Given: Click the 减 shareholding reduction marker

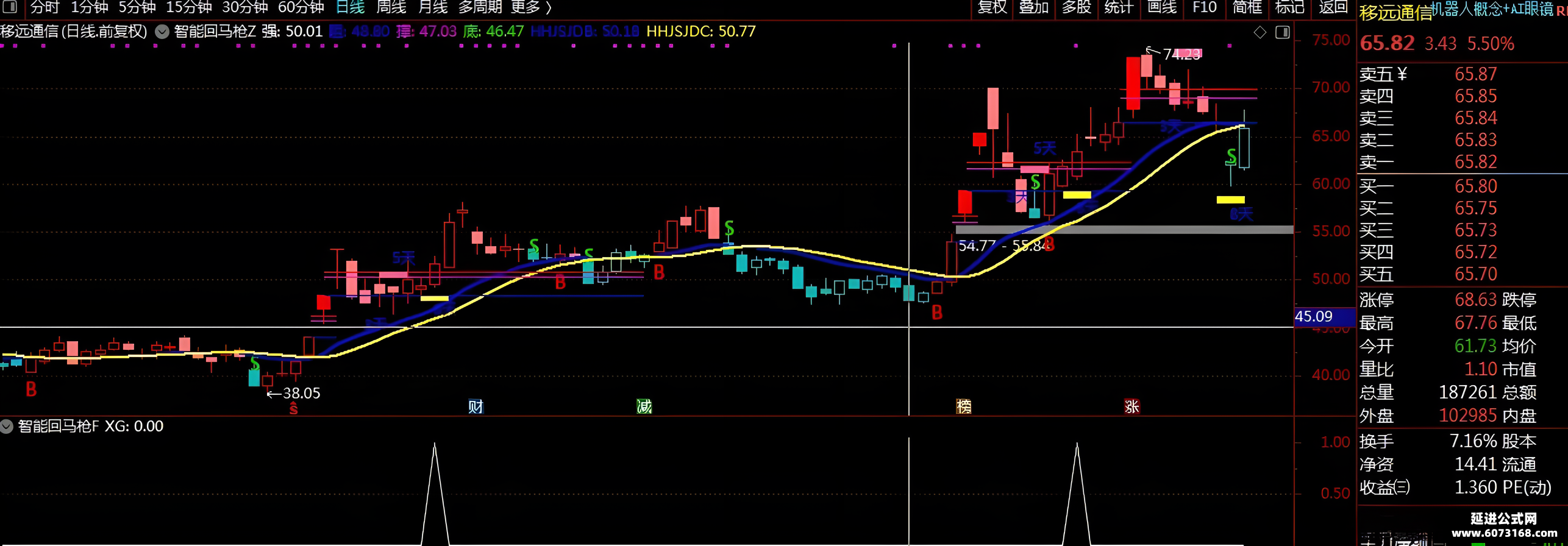Looking at the screenshot, I should pyautogui.click(x=644, y=406).
